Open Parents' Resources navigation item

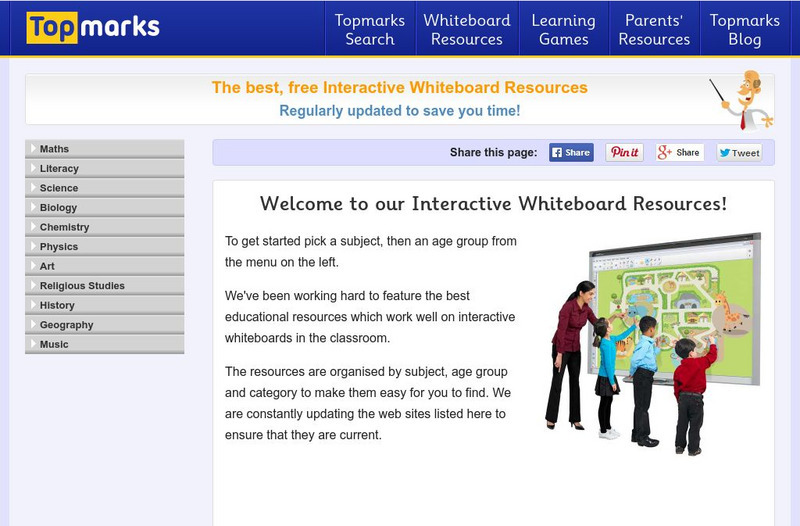click(x=654, y=29)
